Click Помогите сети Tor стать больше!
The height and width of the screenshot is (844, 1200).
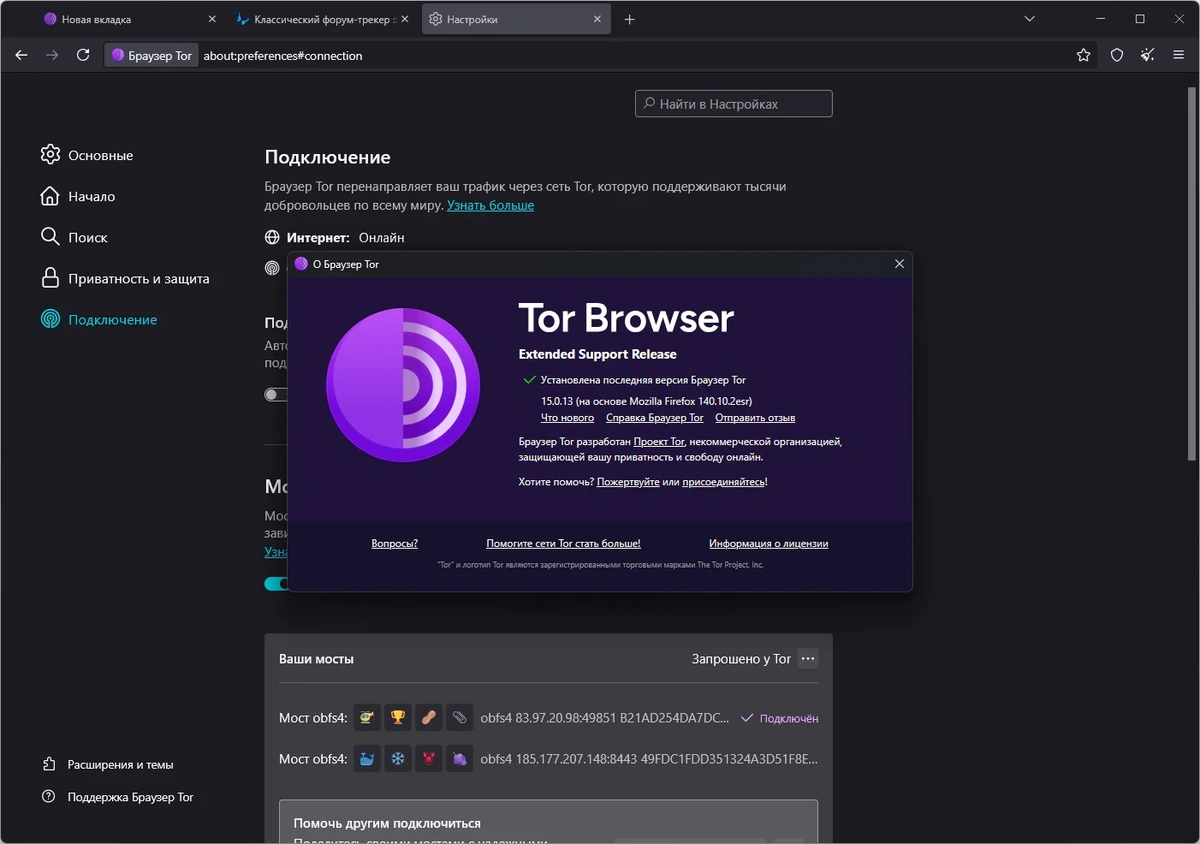click(x=563, y=544)
